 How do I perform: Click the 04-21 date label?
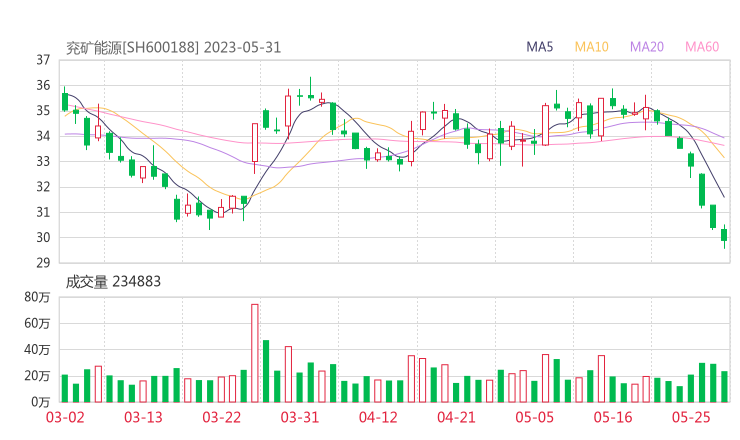click(x=456, y=417)
